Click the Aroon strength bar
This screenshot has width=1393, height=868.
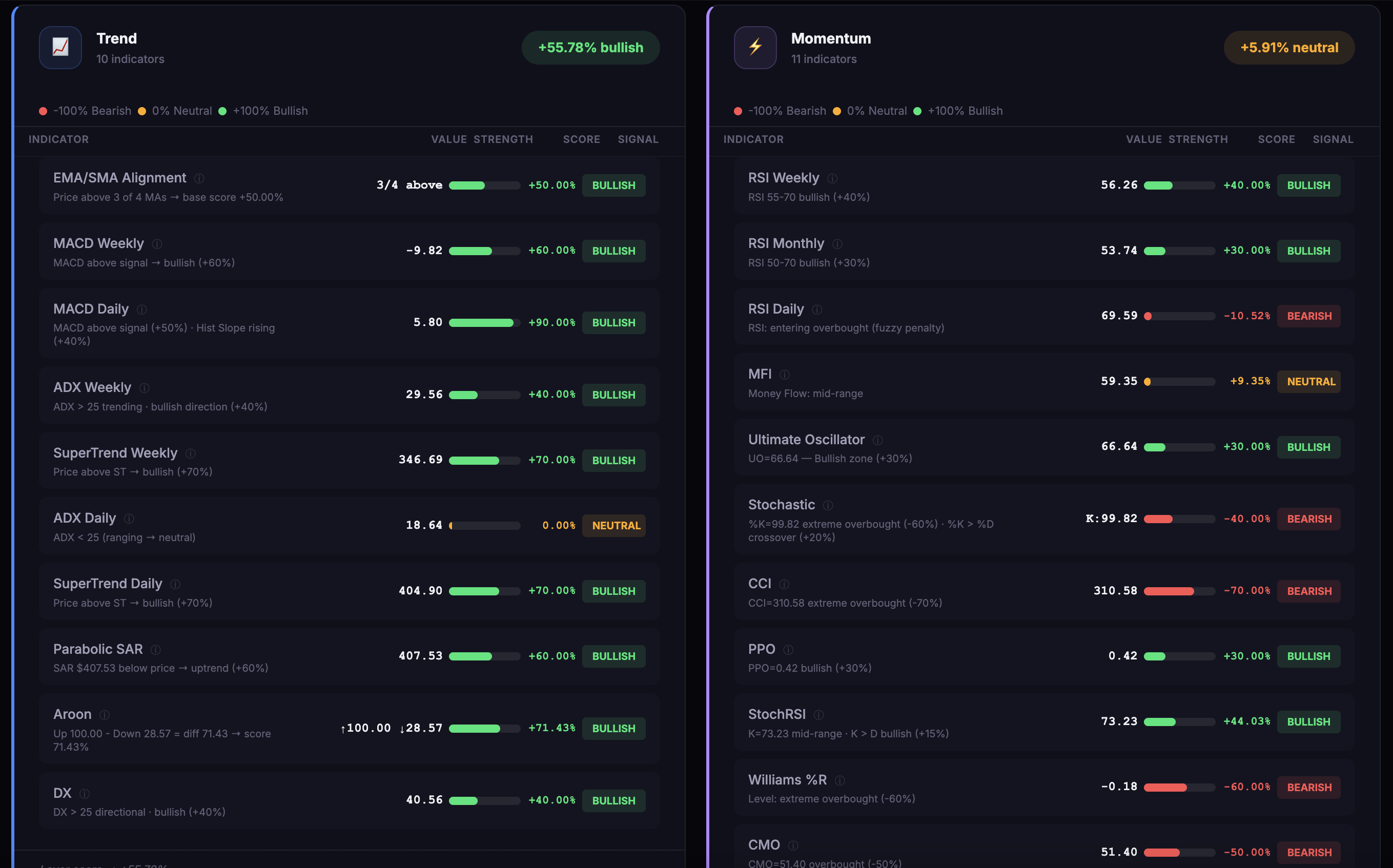click(x=485, y=729)
